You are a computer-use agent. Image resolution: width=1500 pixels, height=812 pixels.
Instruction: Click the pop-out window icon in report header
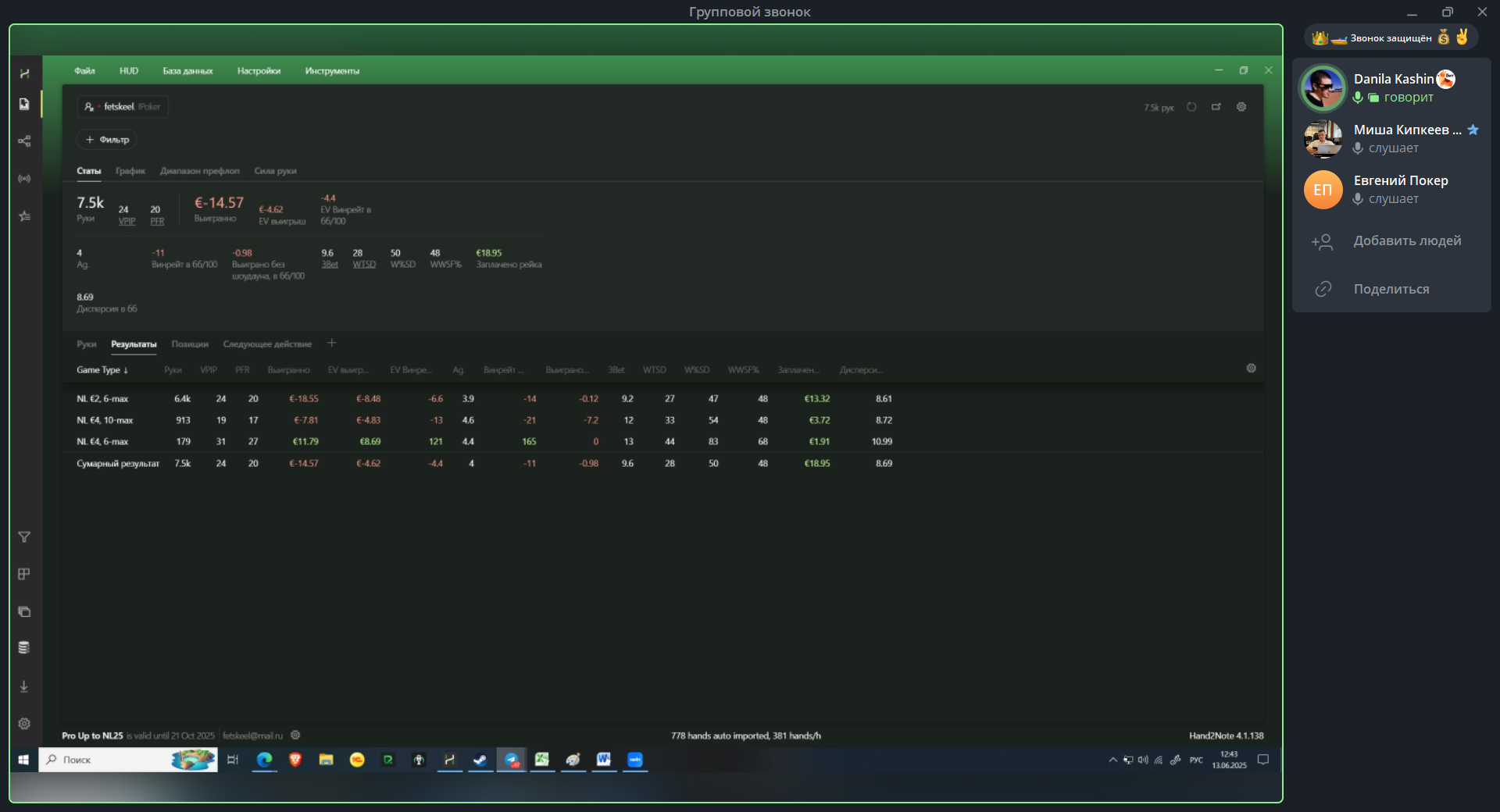click(x=1216, y=107)
